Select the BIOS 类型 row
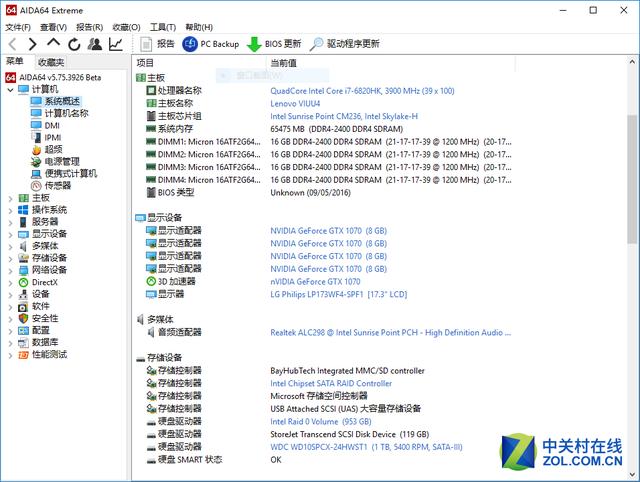Image resolution: width=640 pixels, height=482 pixels. coord(248,192)
